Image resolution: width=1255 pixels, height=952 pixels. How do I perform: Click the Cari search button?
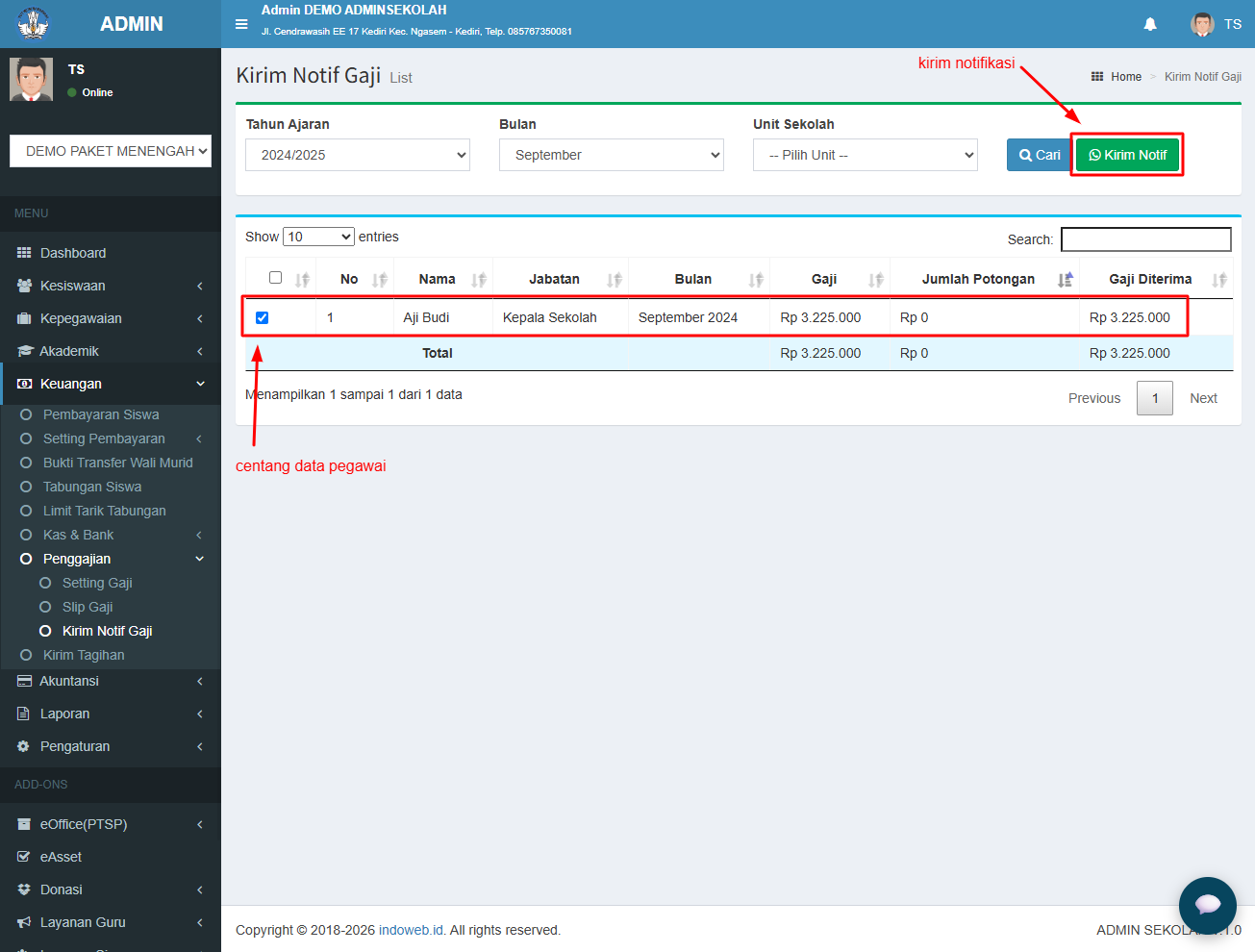pyautogui.click(x=1039, y=155)
